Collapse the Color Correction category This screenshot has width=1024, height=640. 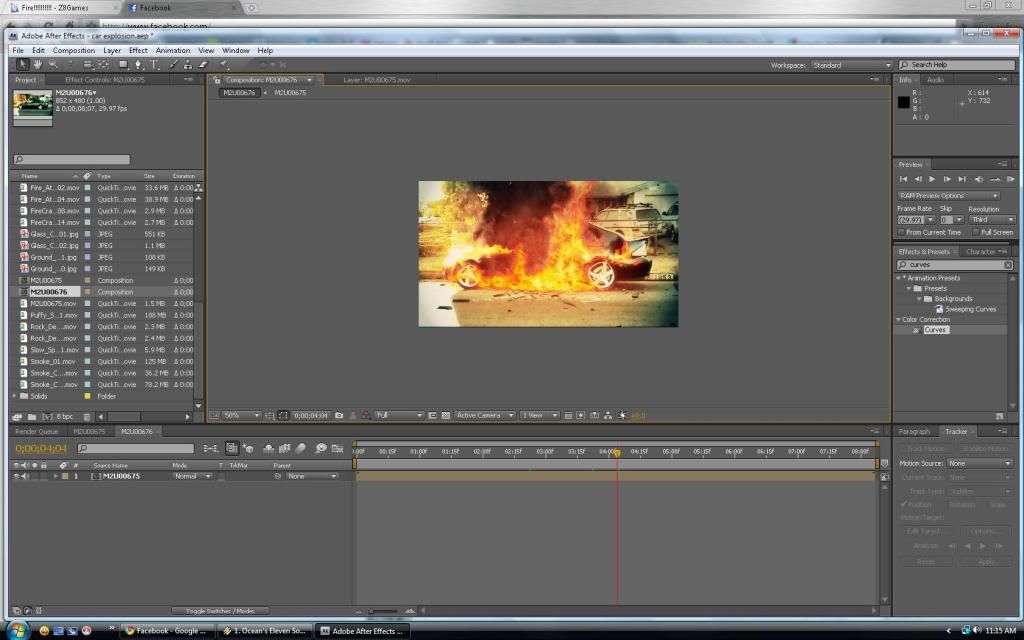[899, 319]
